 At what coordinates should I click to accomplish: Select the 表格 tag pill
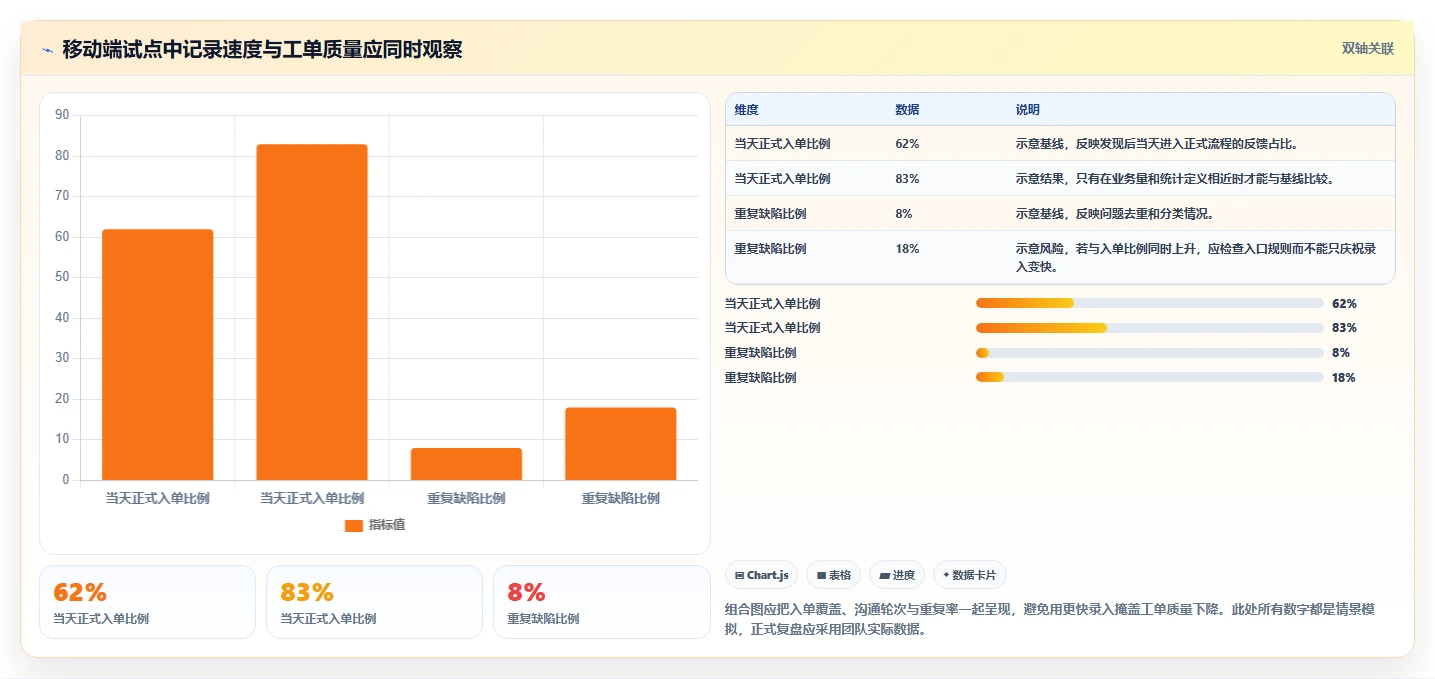[x=833, y=575]
